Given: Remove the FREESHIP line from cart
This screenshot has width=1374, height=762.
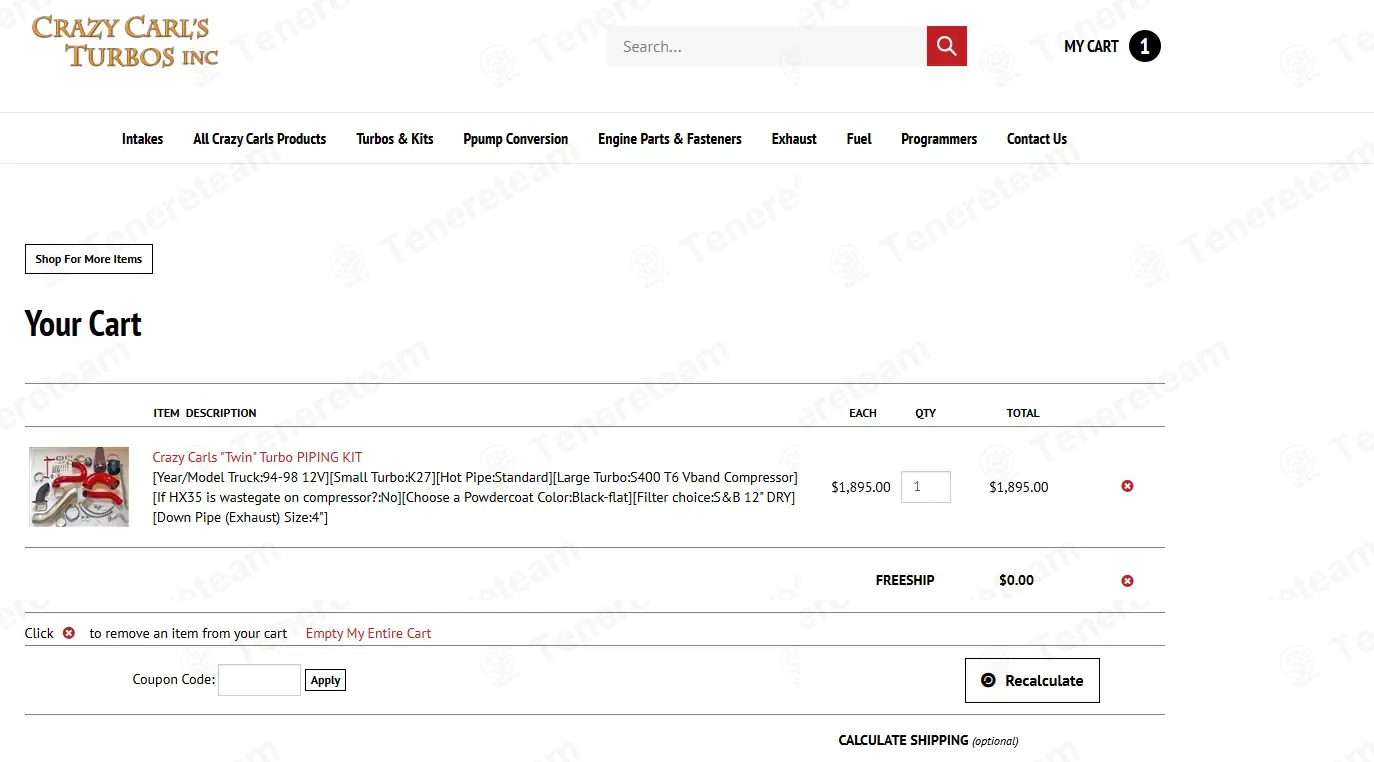Looking at the screenshot, I should [1127, 581].
